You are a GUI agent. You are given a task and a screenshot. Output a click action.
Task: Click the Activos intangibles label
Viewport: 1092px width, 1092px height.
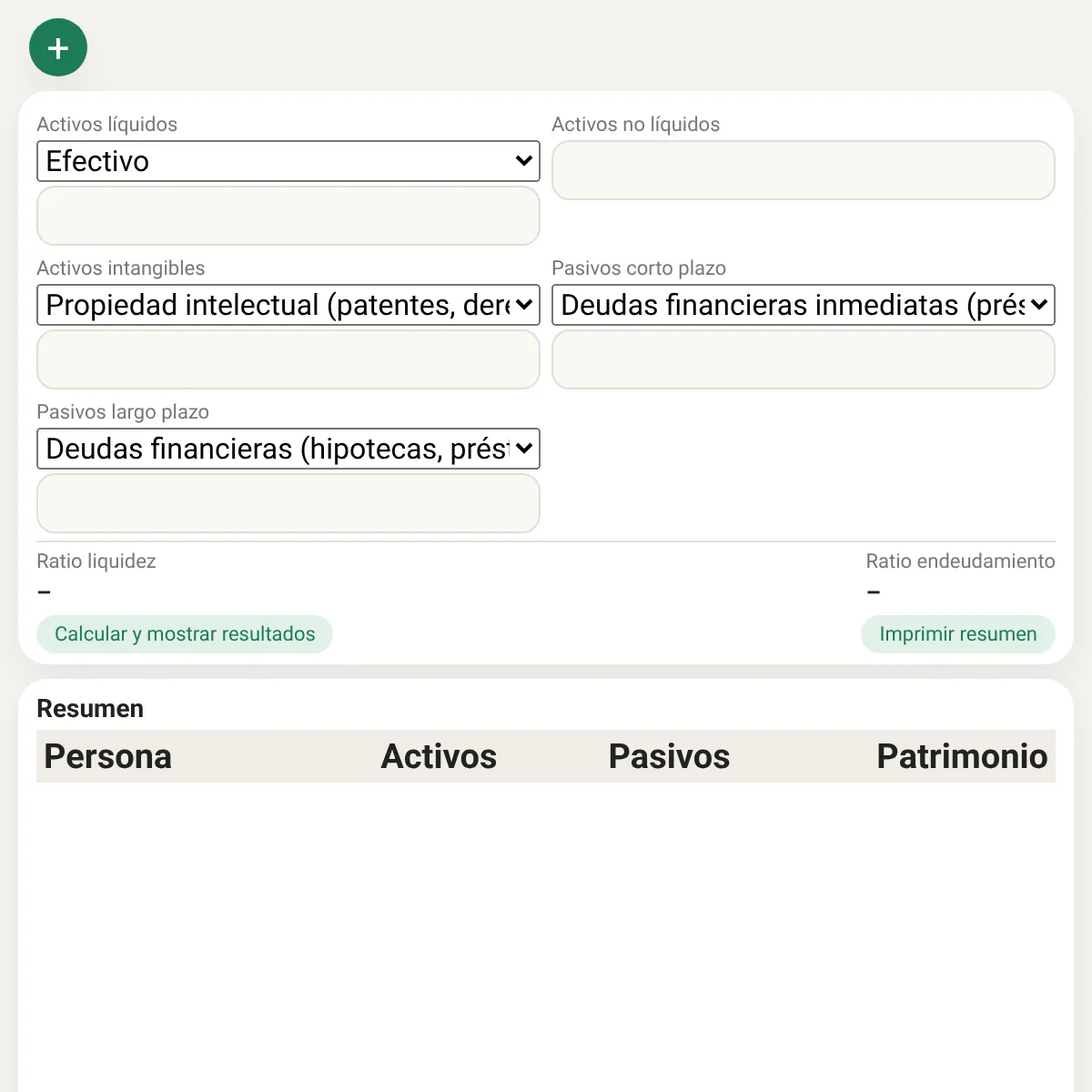120,268
